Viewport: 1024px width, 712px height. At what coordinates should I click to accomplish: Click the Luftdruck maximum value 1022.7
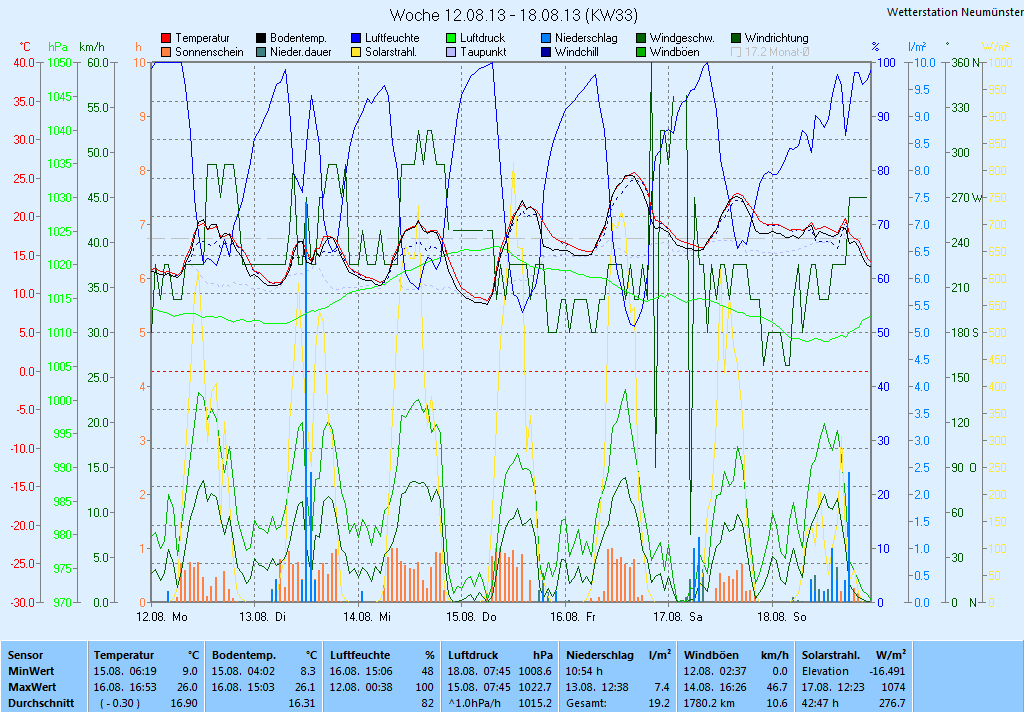(536, 687)
